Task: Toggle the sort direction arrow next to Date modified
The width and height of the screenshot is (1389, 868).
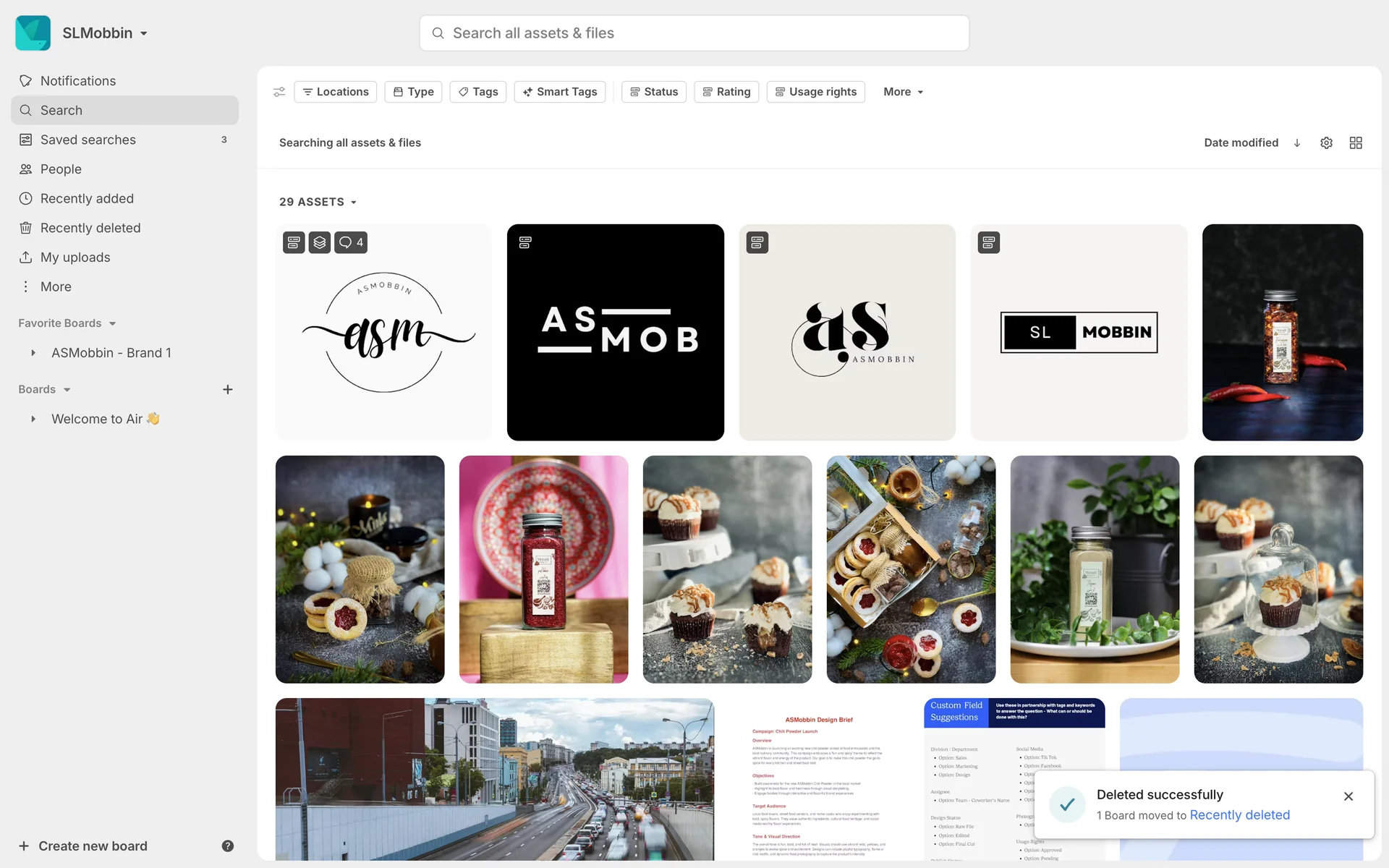Action: [x=1297, y=143]
